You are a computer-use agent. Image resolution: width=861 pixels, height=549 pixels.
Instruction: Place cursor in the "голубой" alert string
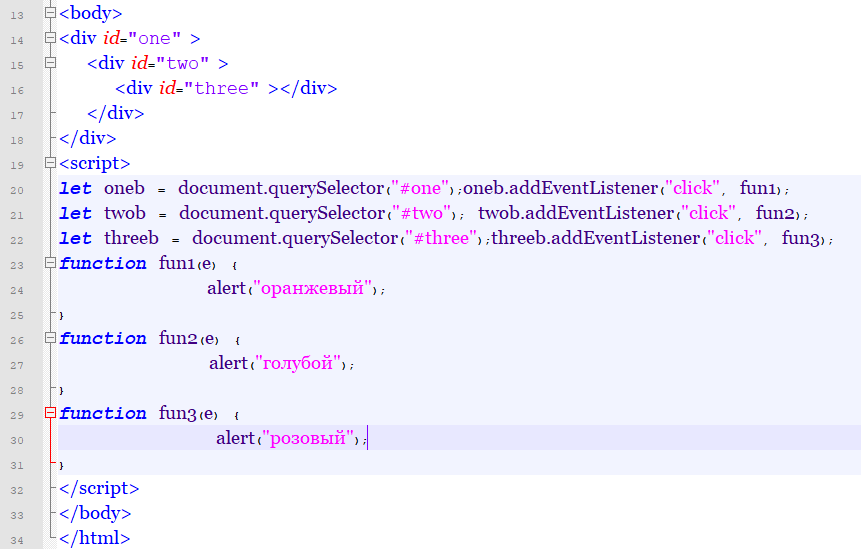tap(301, 364)
